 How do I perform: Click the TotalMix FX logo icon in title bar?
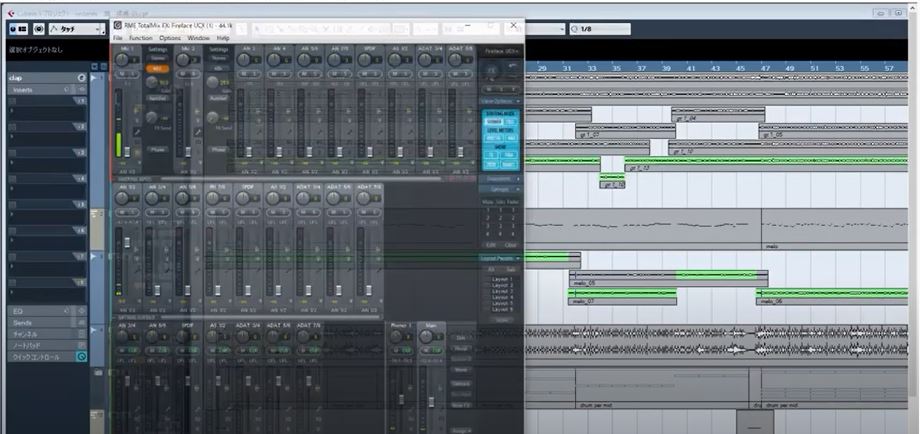[117, 25]
